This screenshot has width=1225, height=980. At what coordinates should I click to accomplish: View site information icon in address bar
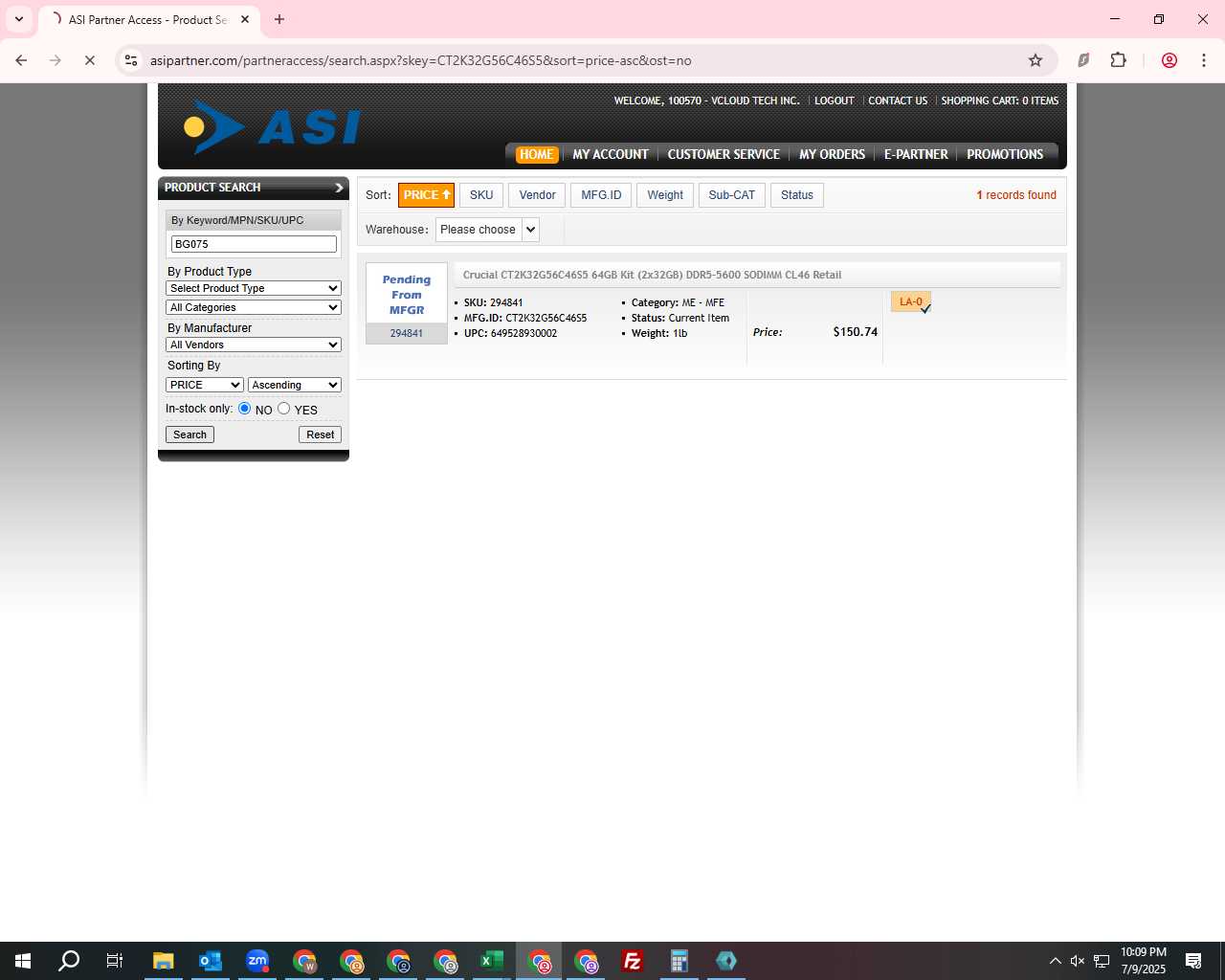pyautogui.click(x=131, y=60)
